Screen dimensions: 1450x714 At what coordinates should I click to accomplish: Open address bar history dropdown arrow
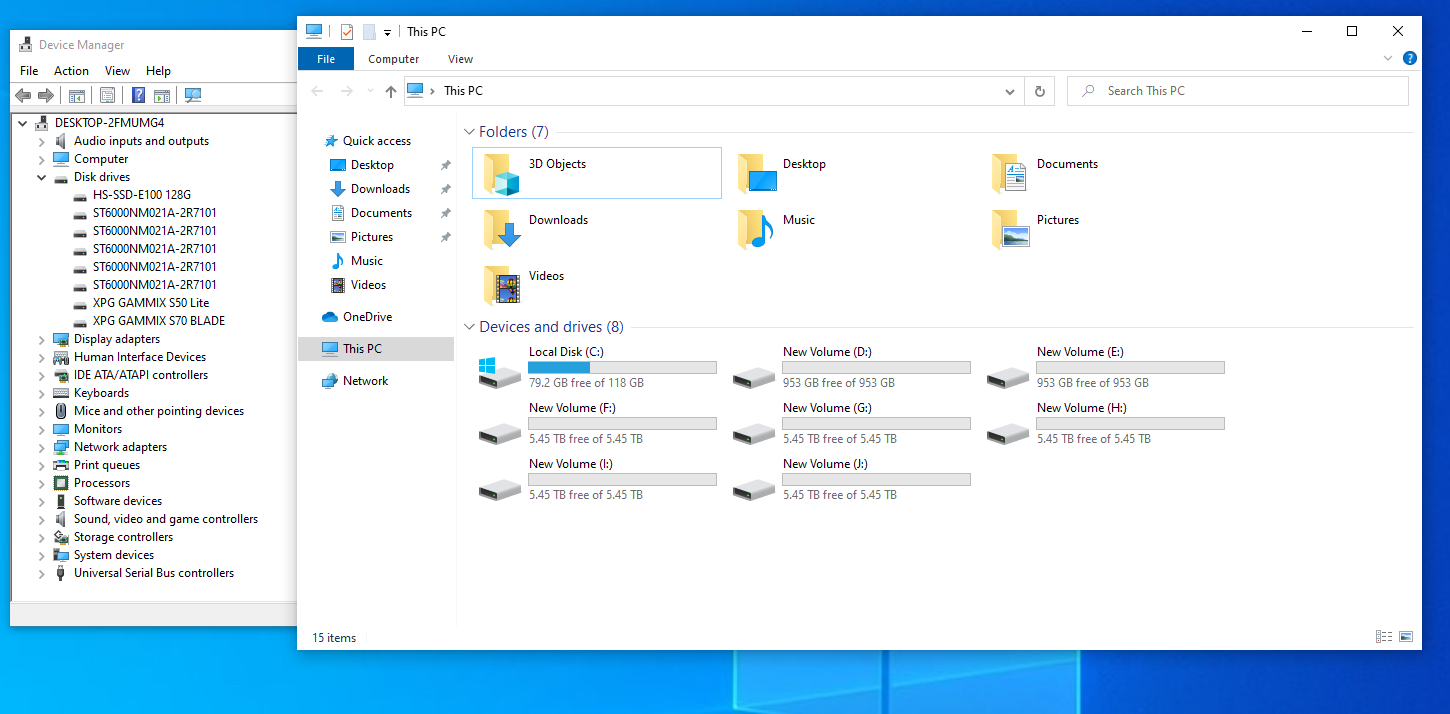pyautogui.click(x=1010, y=91)
